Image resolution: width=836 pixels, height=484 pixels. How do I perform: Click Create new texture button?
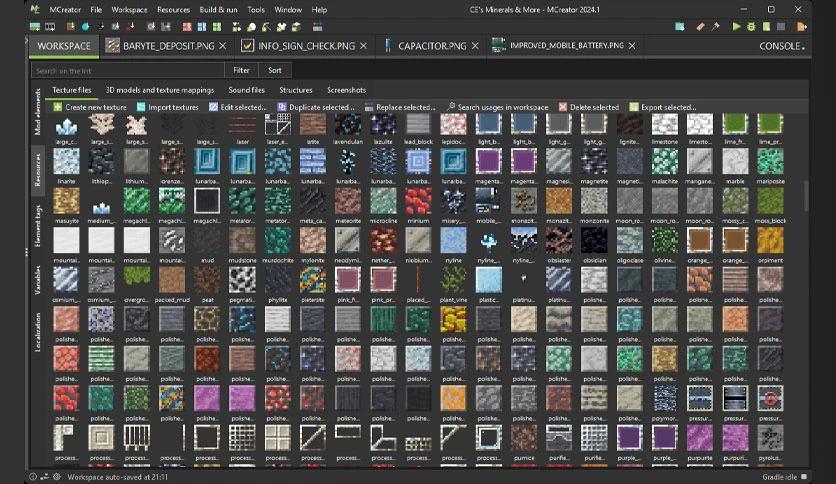(90, 107)
